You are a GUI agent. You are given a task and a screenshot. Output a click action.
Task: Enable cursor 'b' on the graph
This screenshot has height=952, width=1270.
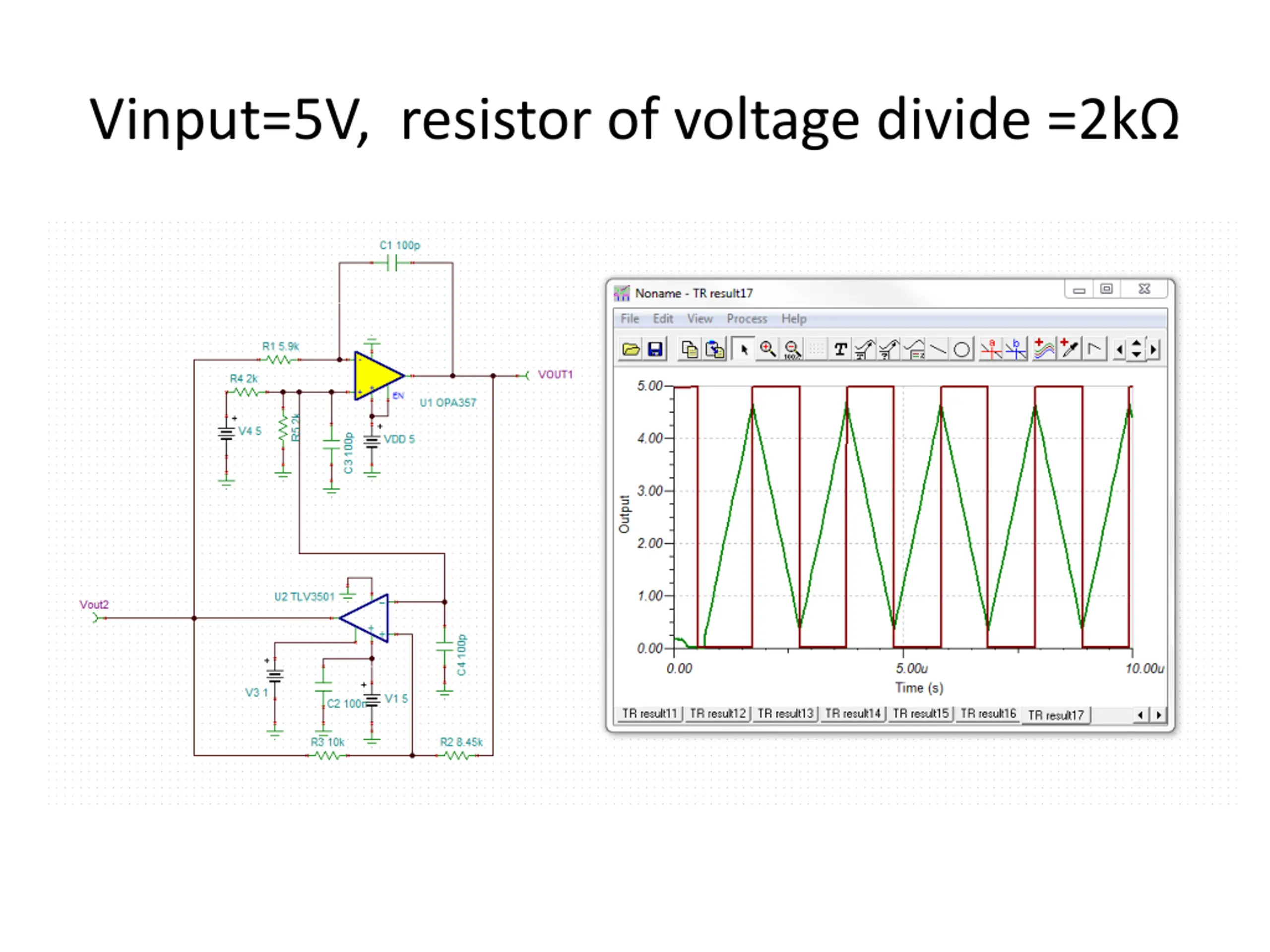[x=1016, y=349]
